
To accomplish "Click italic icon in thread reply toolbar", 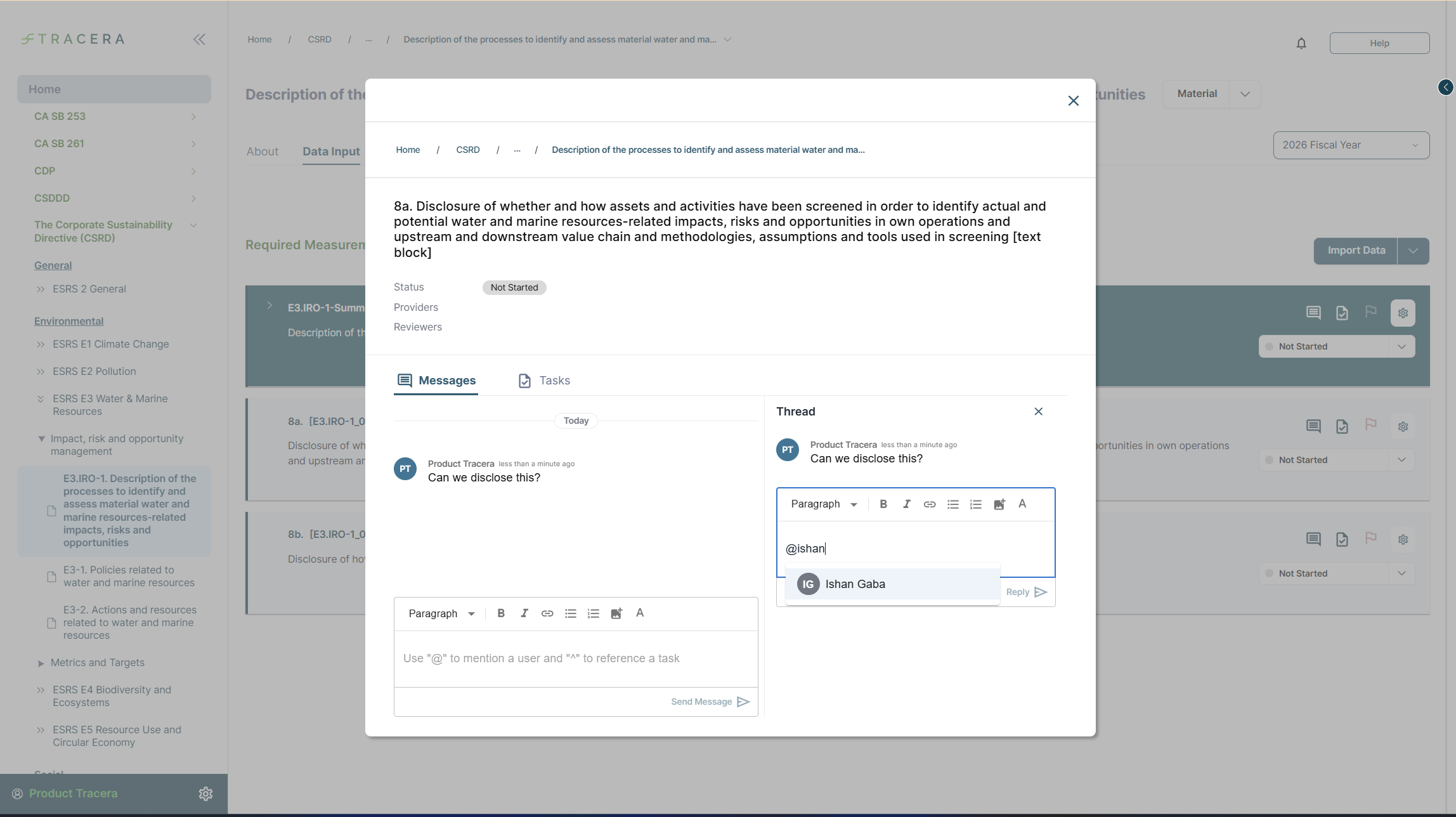I will [906, 504].
